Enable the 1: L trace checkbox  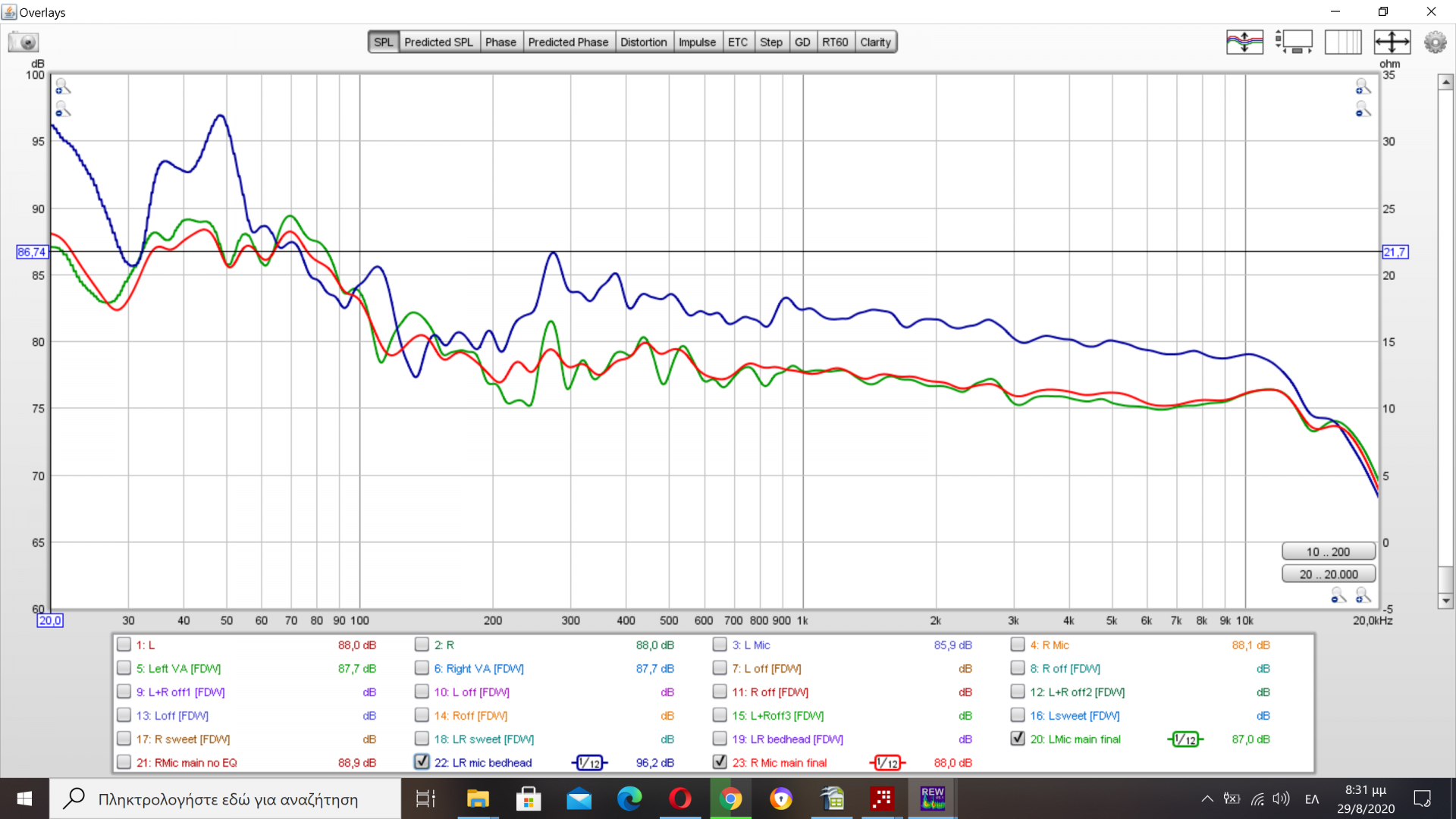(x=124, y=645)
